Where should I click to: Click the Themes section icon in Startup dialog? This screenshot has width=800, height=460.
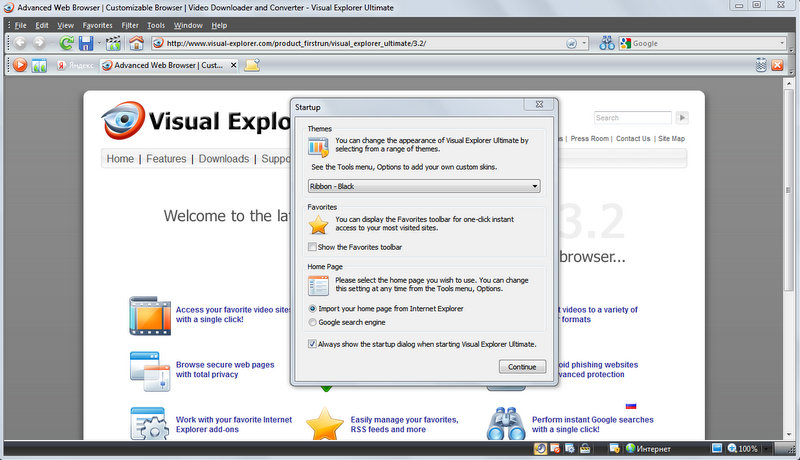coord(318,147)
